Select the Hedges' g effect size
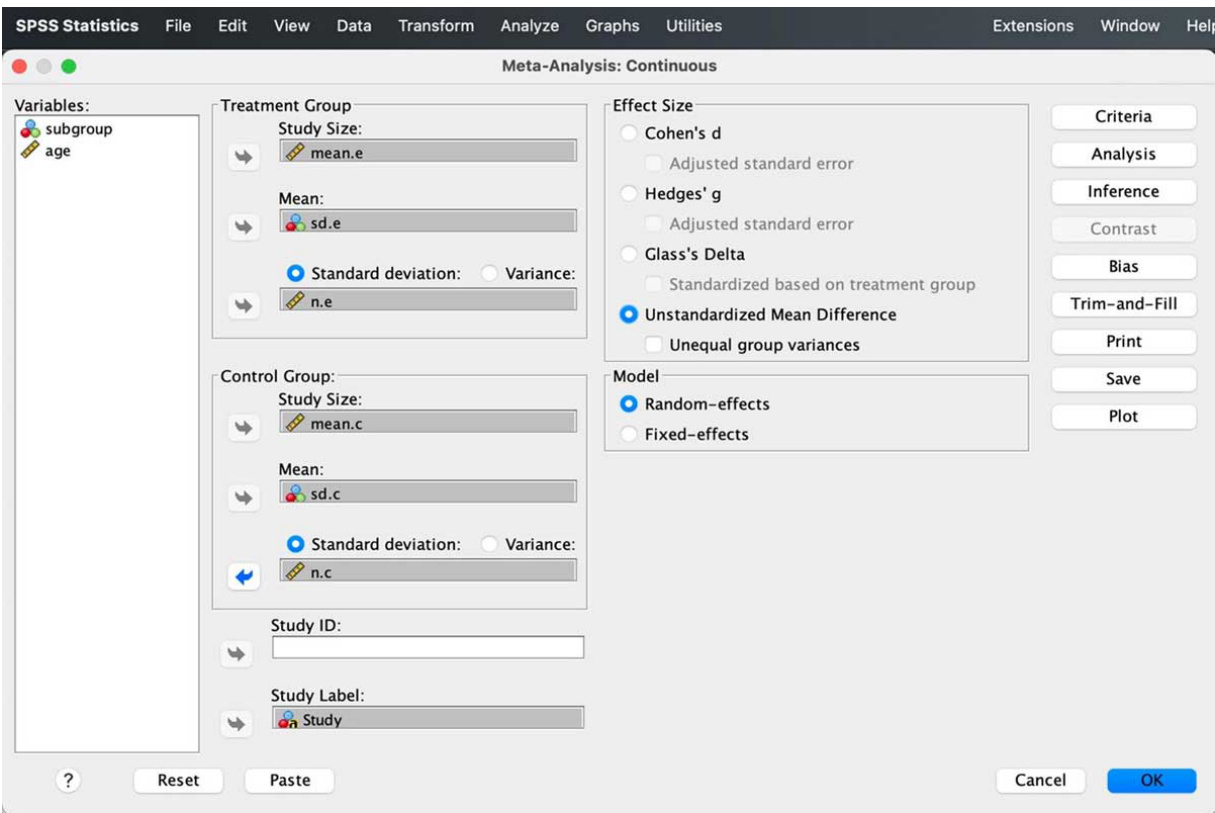The width and height of the screenshot is (1215, 813). [629, 194]
